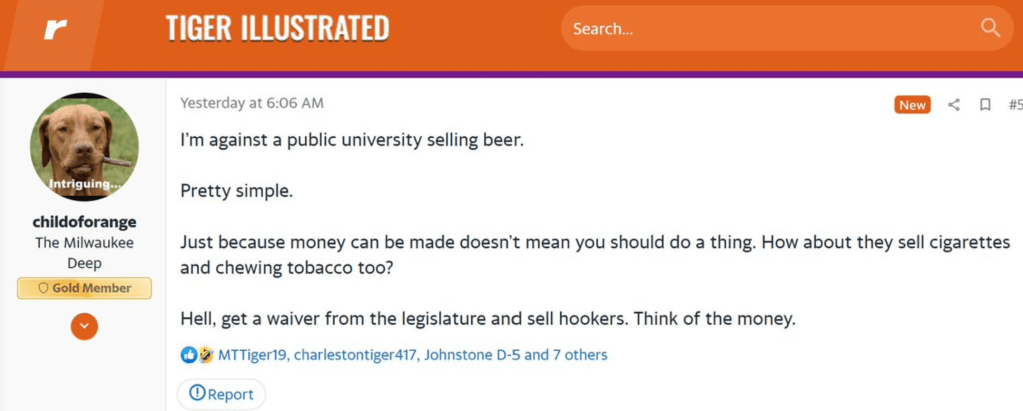Image resolution: width=1023 pixels, height=411 pixels.
Task: Click Johnstone D-5 in reactions list
Action: [x=471, y=355]
